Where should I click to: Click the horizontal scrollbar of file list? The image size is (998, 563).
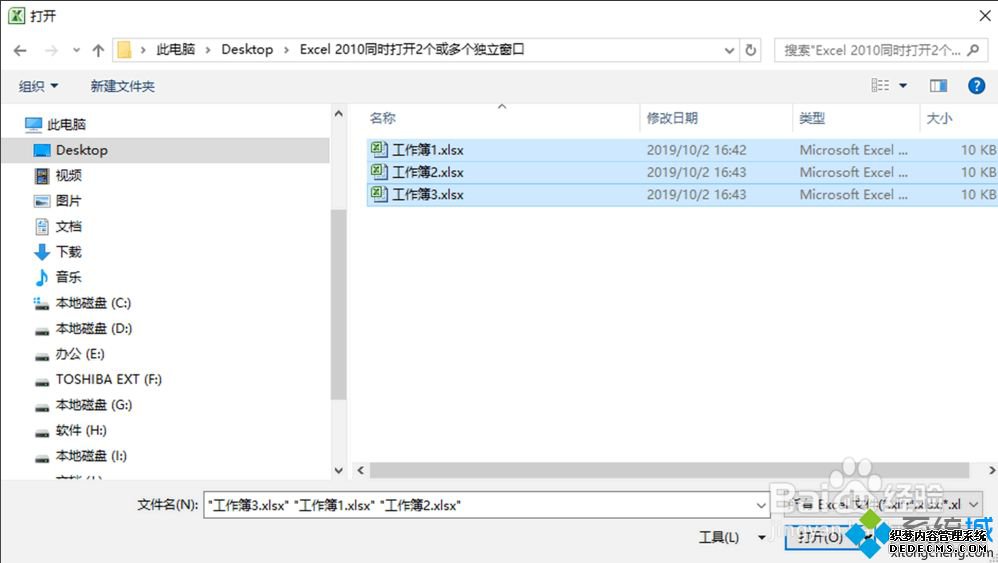coord(669,470)
